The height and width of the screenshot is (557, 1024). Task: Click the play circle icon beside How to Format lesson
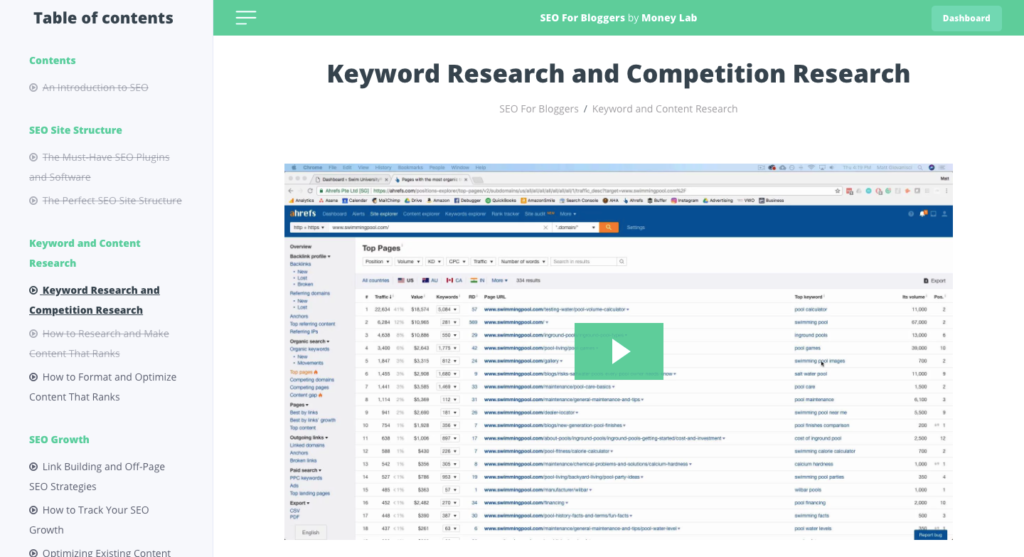point(33,377)
